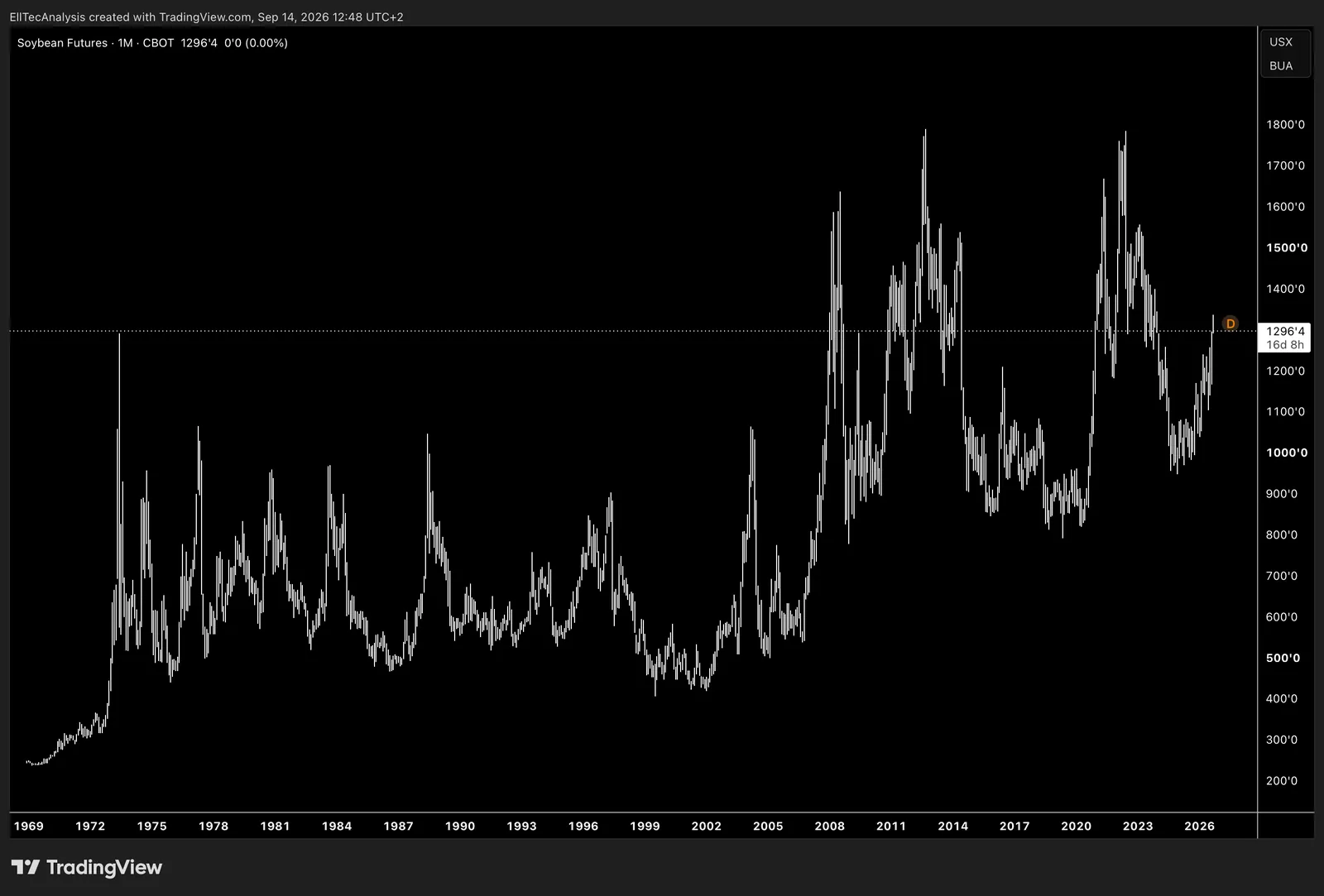Screen dimensions: 1324x896
Task: Click the 1000'0 price axis label
Action: pyautogui.click(x=1287, y=453)
